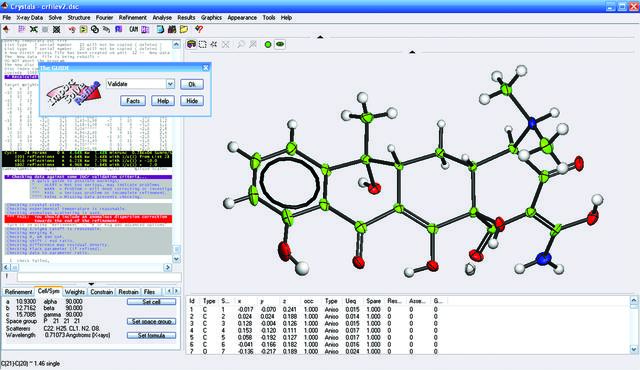This screenshot has width=640, height=370.
Task: Open the Appearance menu
Action: pos(242,18)
